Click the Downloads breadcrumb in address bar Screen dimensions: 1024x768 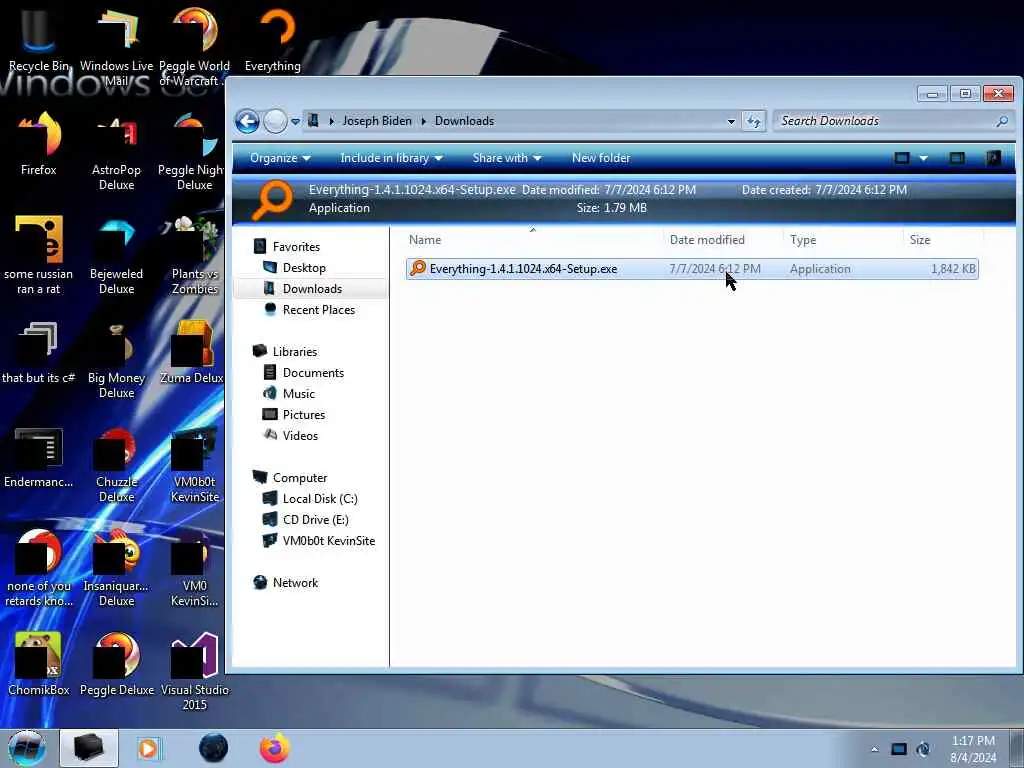tap(464, 121)
